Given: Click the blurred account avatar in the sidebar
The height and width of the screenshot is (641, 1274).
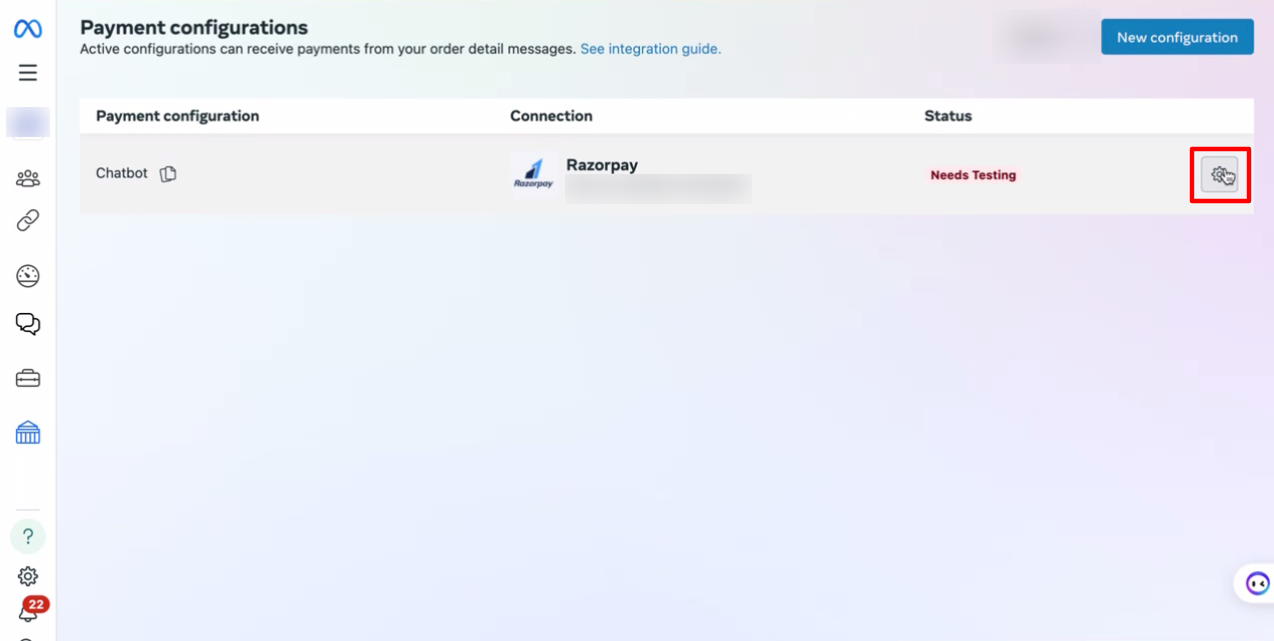Looking at the screenshot, I should (28, 123).
